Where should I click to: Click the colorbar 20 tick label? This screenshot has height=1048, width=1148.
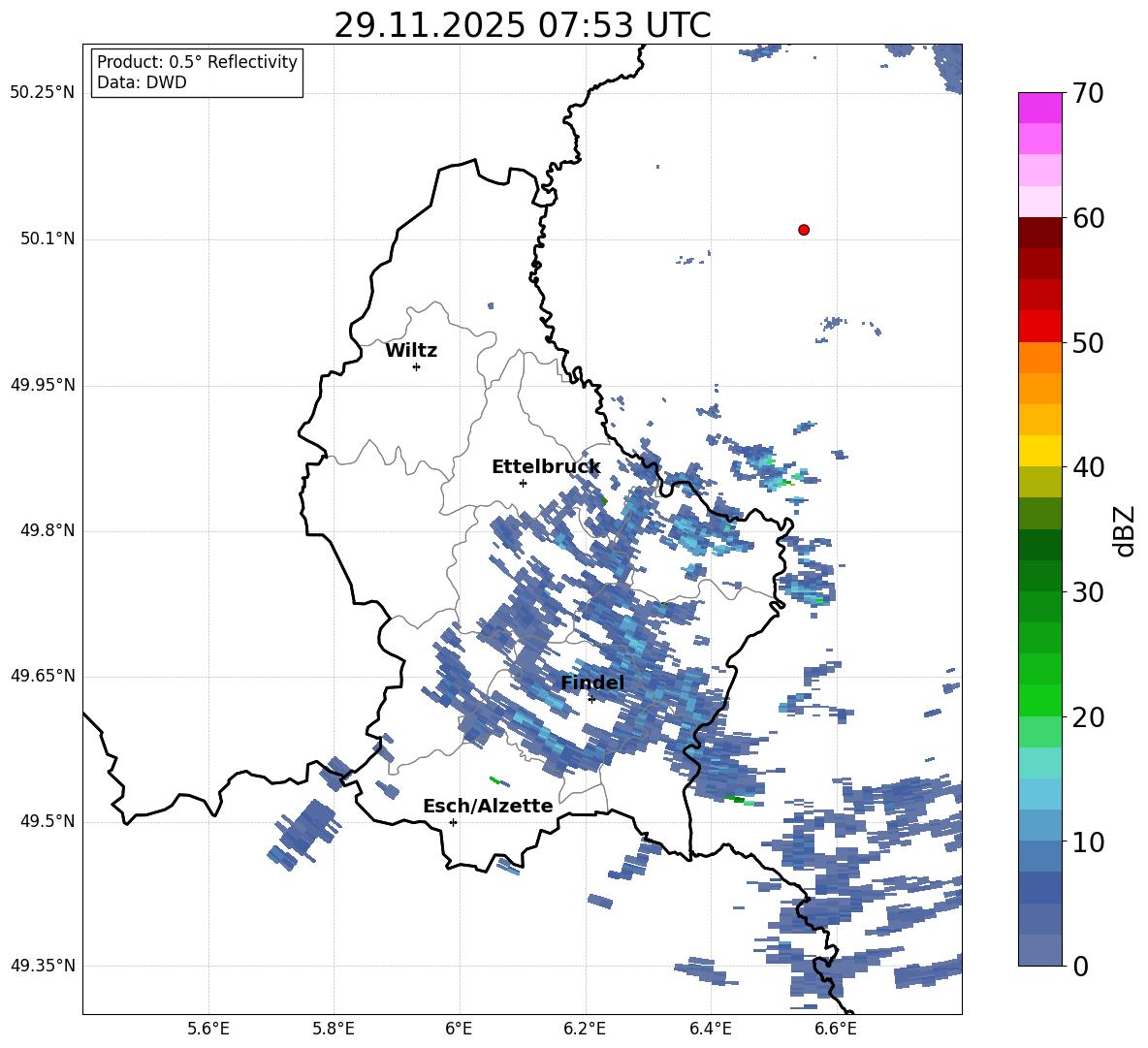click(1088, 716)
